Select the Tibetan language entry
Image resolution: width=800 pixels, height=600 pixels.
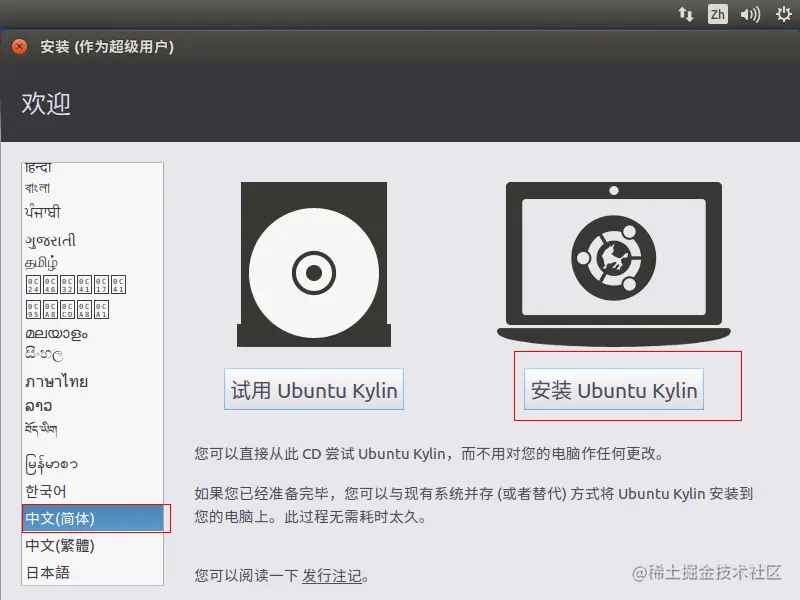pos(93,429)
